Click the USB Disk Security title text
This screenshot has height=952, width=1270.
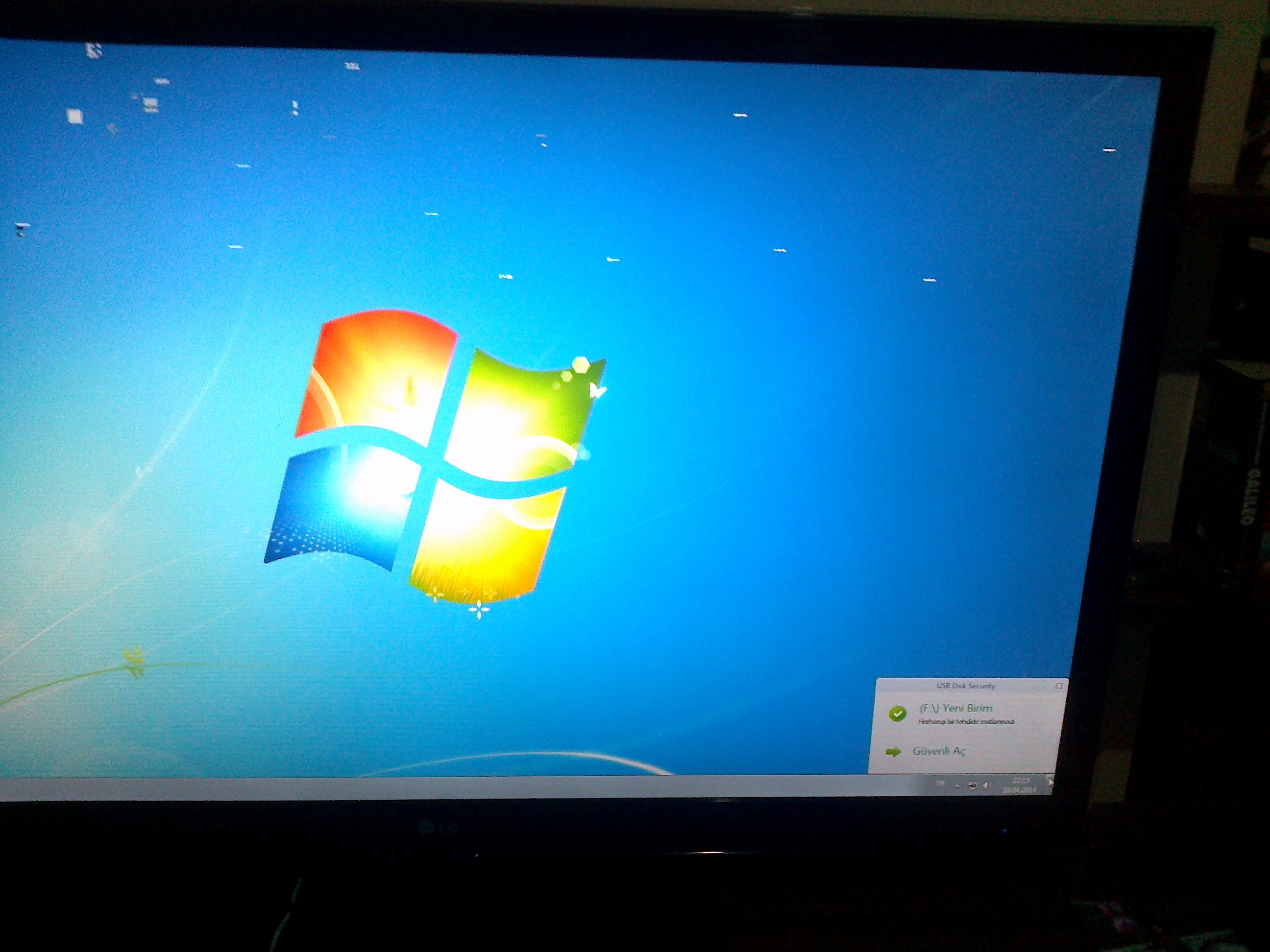pos(966,686)
